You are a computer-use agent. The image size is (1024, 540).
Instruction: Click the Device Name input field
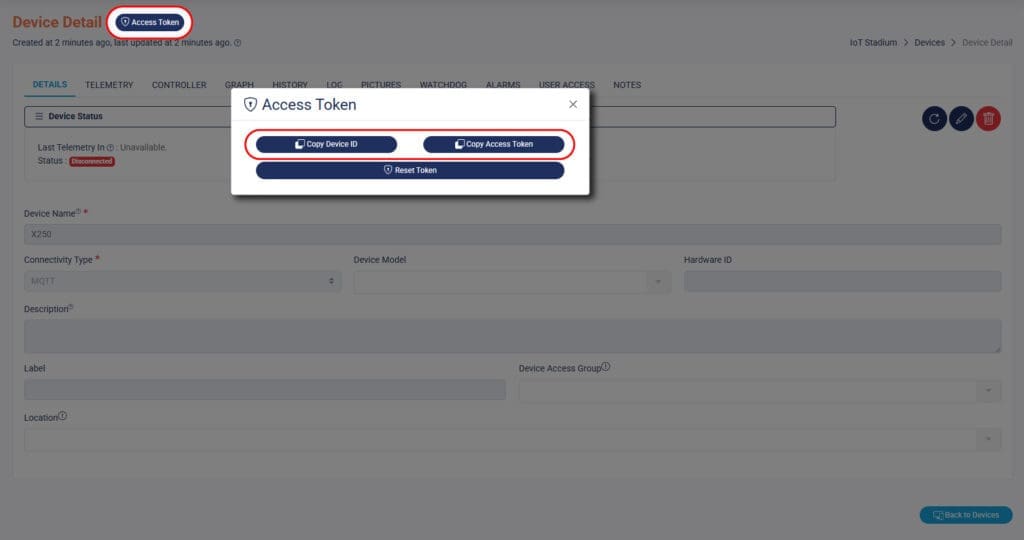point(512,234)
